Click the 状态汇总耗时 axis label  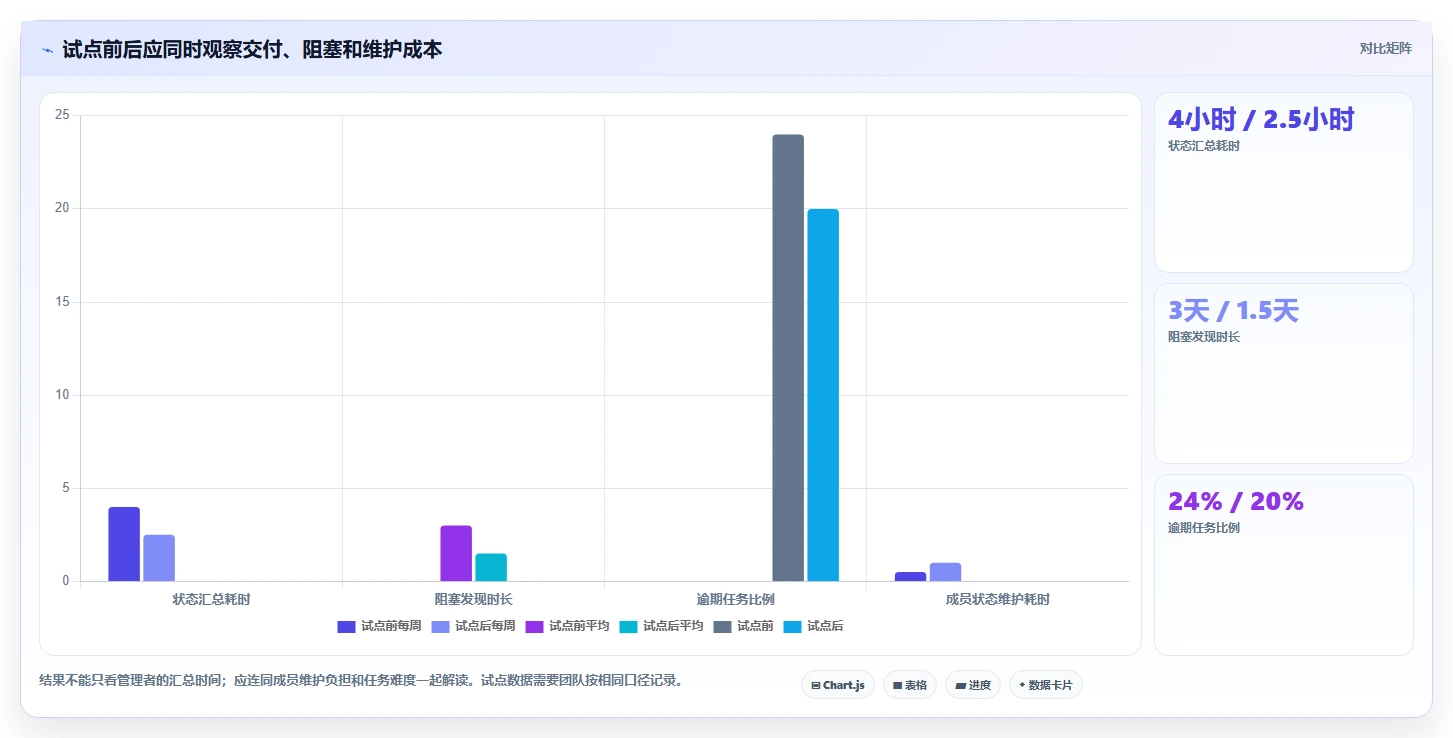(x=211, y=600)
